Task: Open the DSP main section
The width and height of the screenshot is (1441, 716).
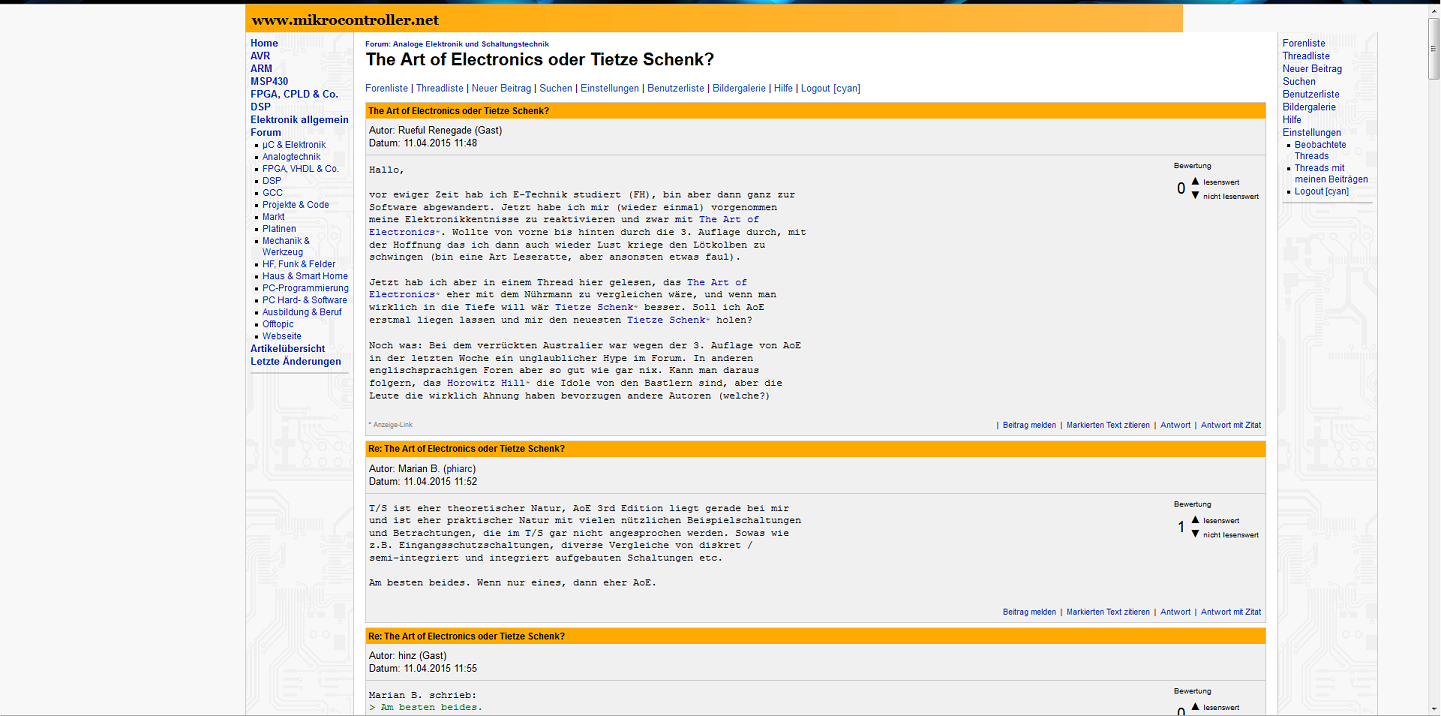Action: click(260, 107)
